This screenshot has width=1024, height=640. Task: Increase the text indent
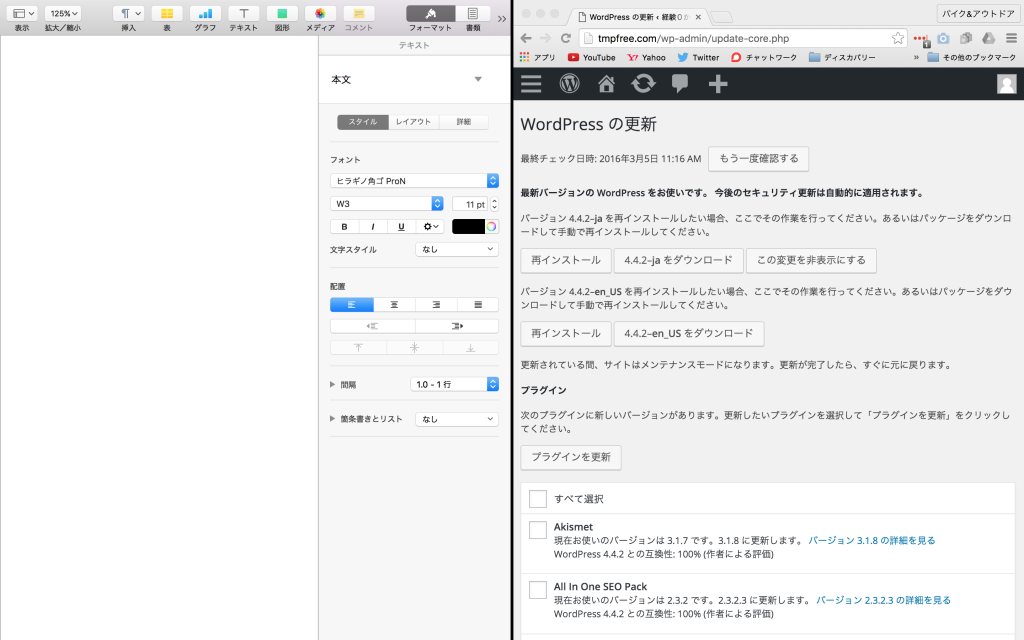tap(457, 326)
